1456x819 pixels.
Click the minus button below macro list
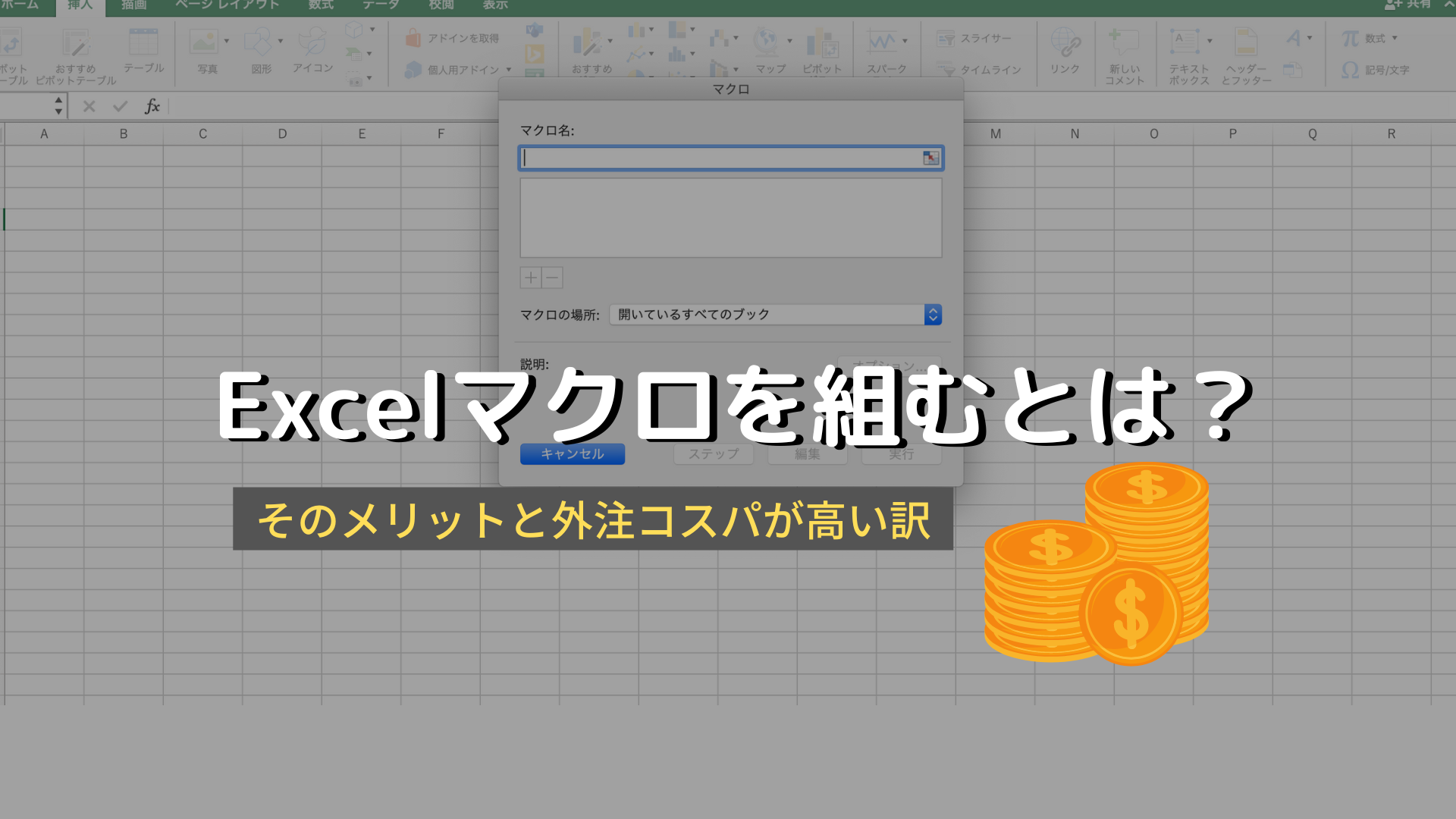pyautogui.click(x=552, y=278)
